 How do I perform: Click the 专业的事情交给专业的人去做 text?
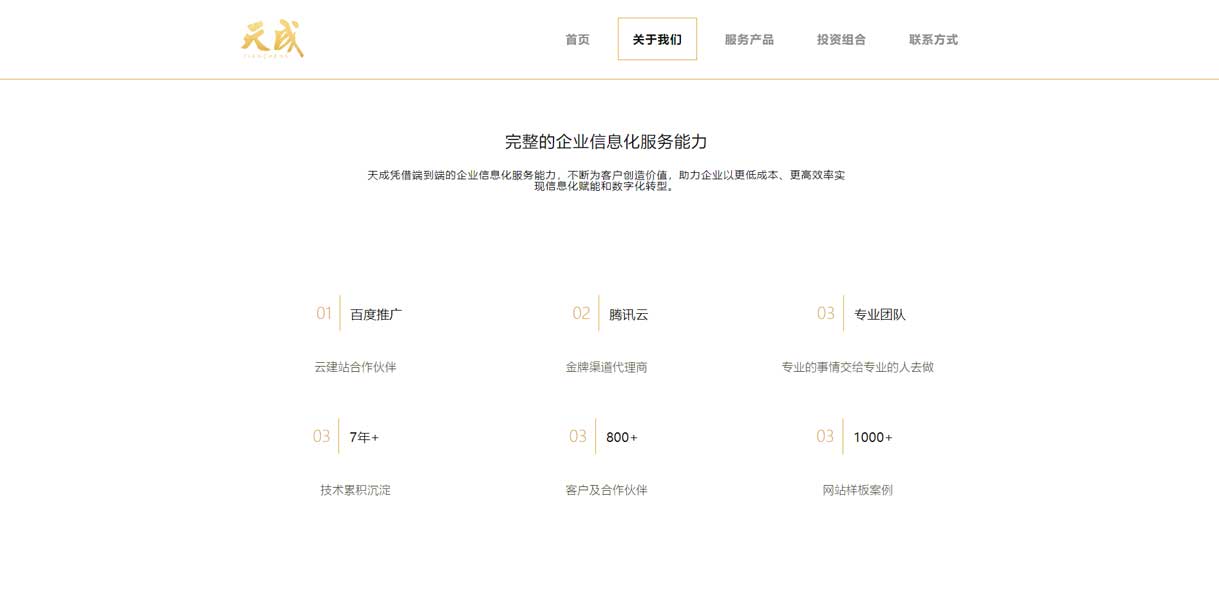point(857,366)
